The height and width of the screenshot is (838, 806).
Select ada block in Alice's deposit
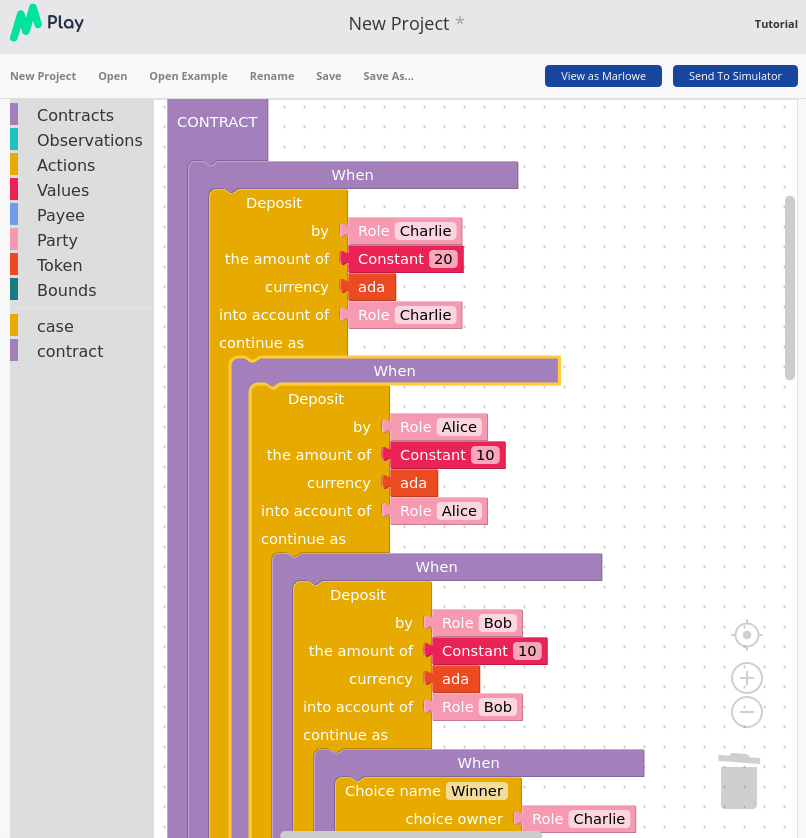[413, 483]
